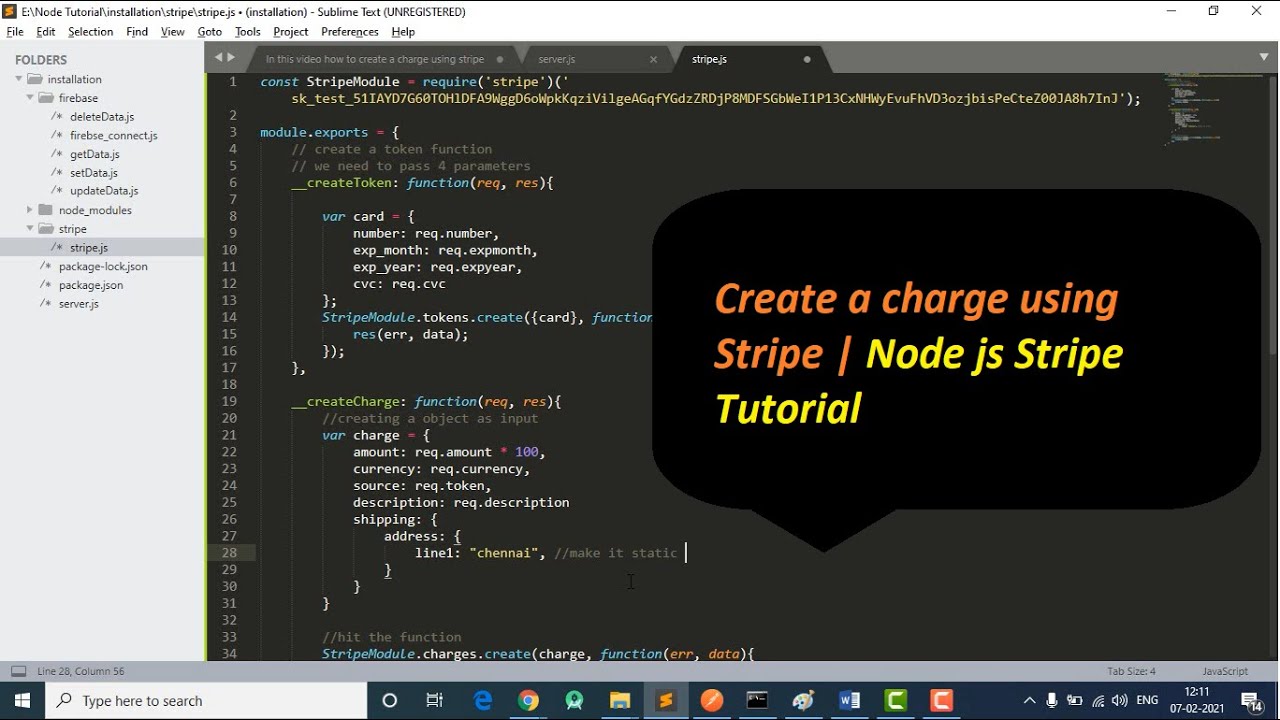Open the Windows Start menu
Viewport: 1280px width, 720px height.
click(x=23, y=700)
